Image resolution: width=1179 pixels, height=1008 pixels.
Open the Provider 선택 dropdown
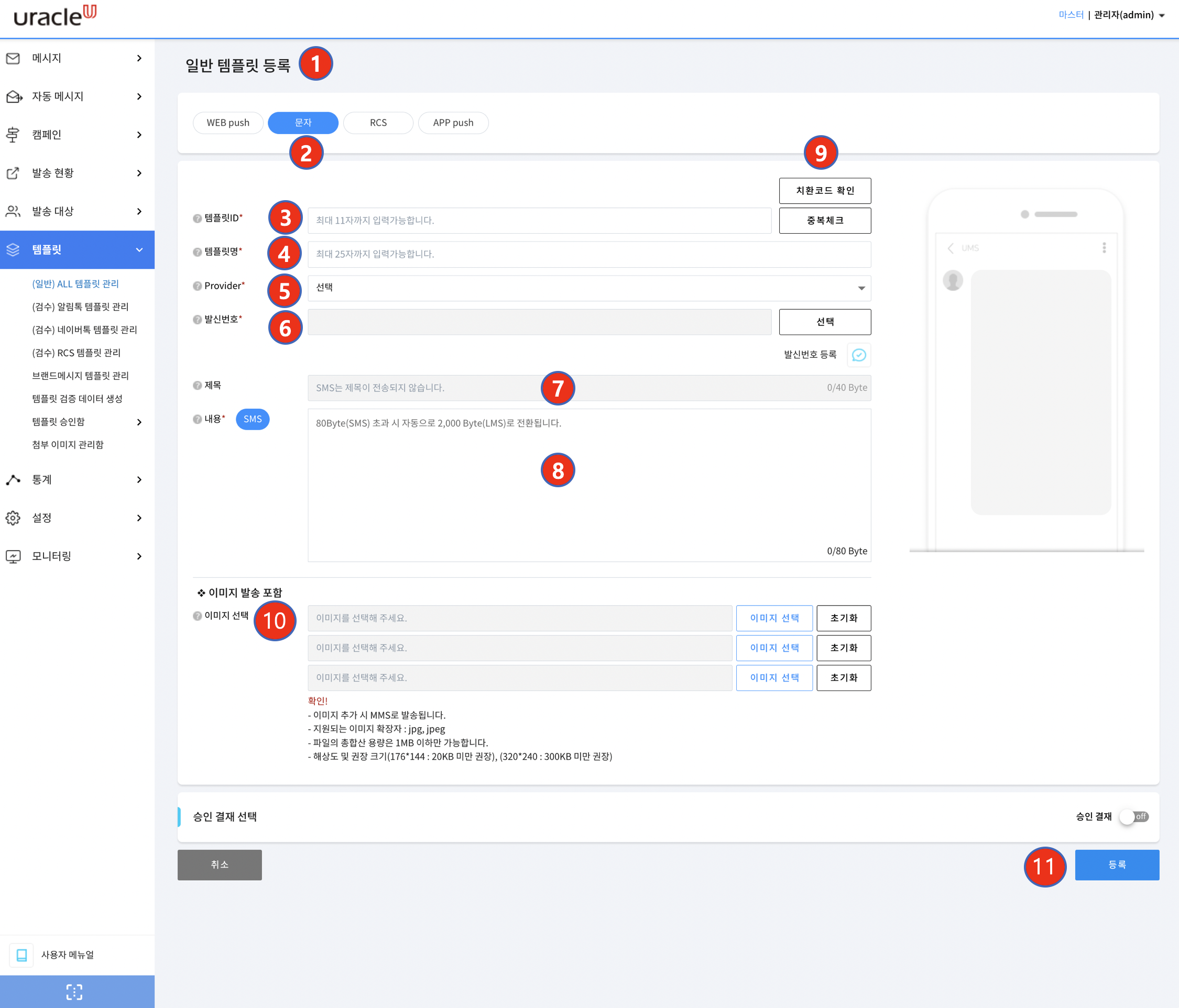(x=589, y=288)
